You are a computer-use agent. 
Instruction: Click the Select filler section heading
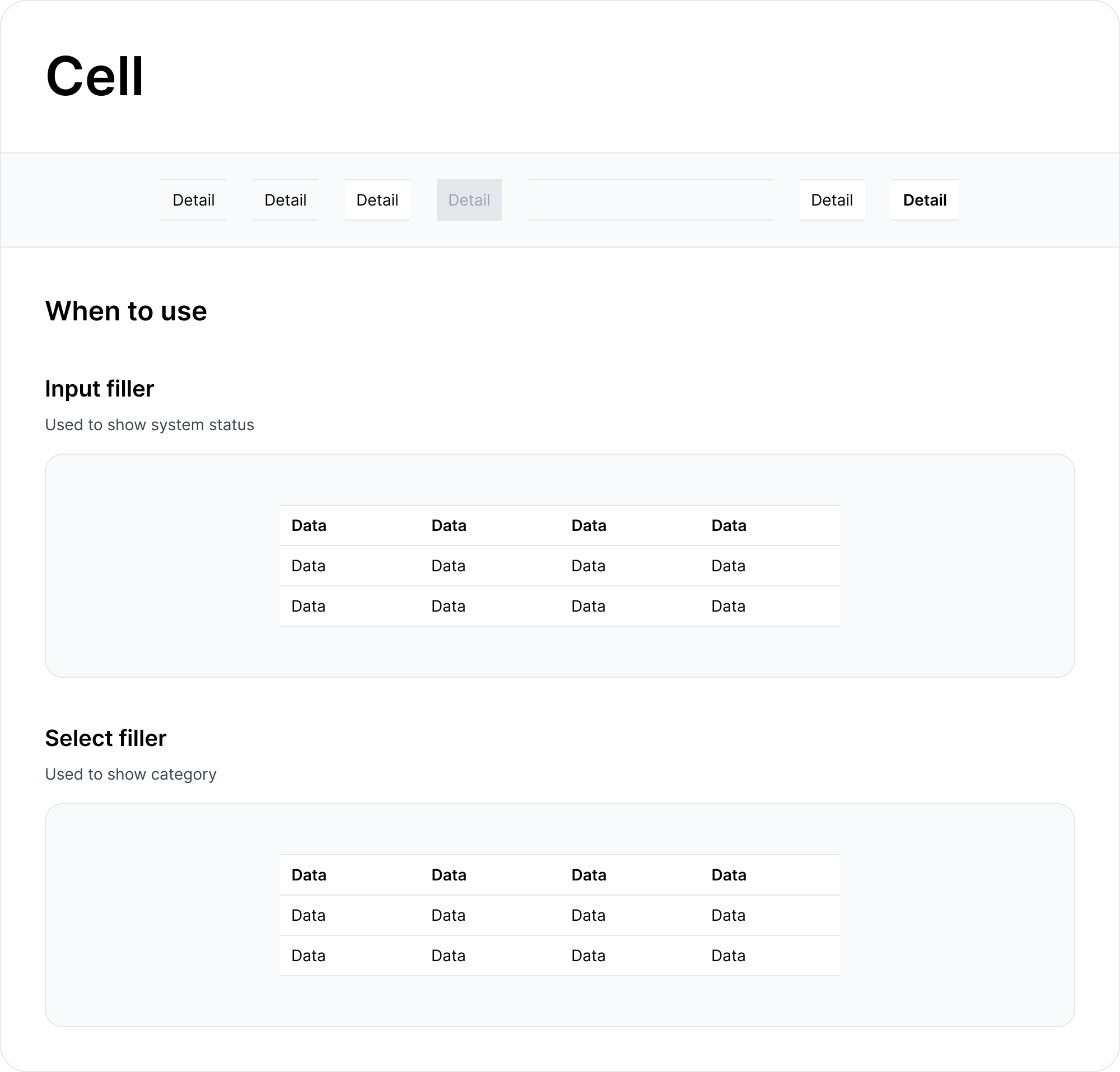(106, 738)
